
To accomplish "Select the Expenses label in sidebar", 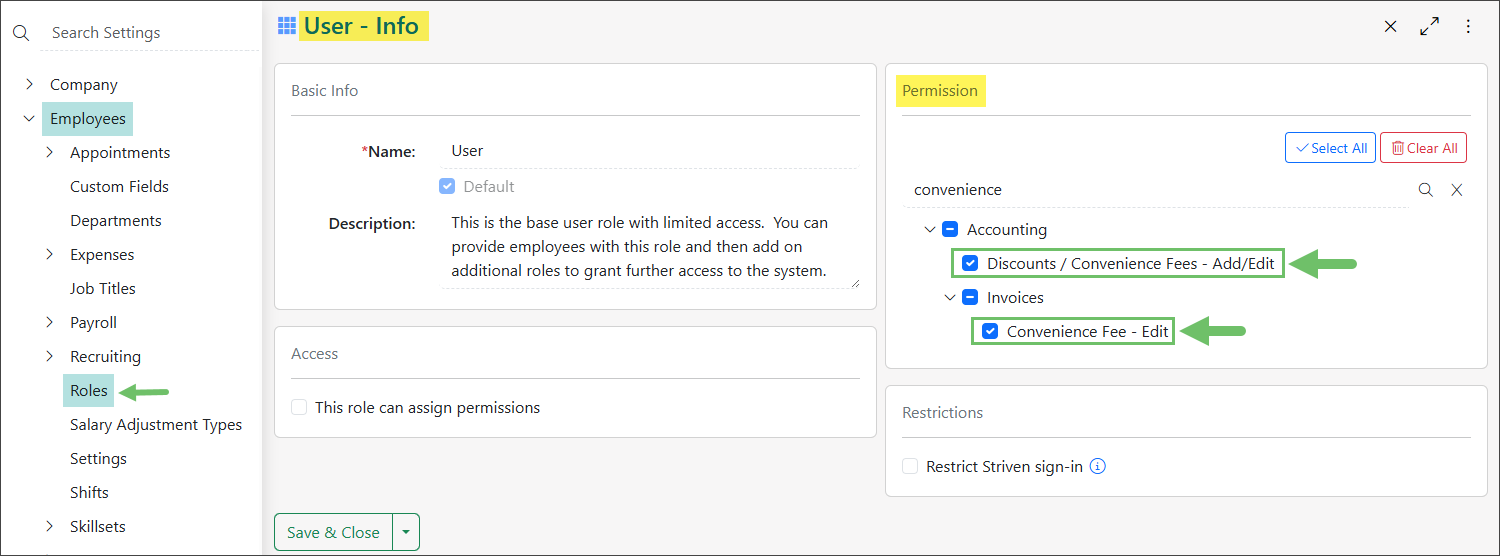I will (102, 254).
